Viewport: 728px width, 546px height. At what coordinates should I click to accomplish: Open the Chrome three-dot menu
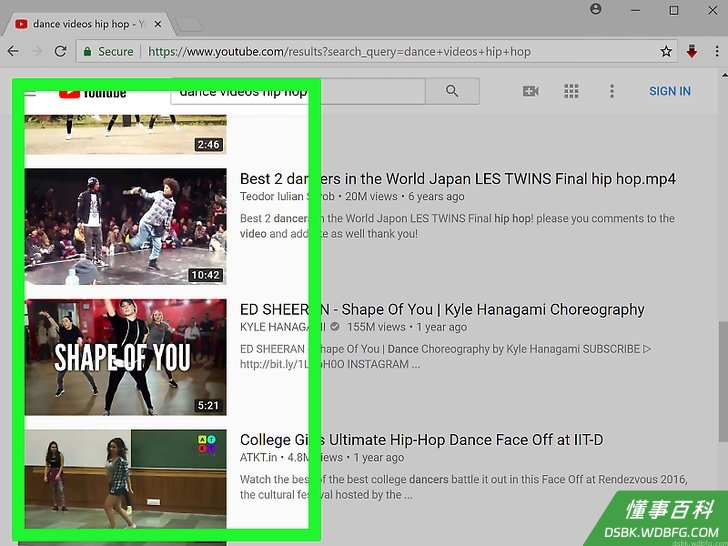[x=717, y=51]
